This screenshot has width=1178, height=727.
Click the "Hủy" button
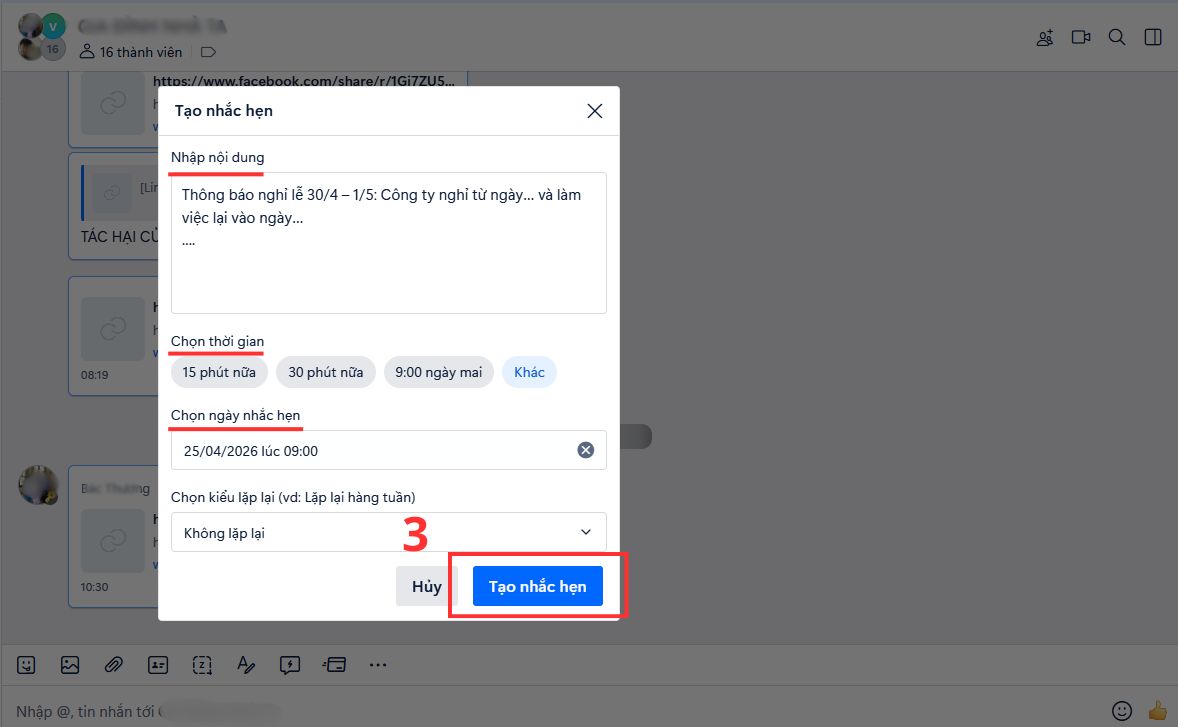click(426, 586)
